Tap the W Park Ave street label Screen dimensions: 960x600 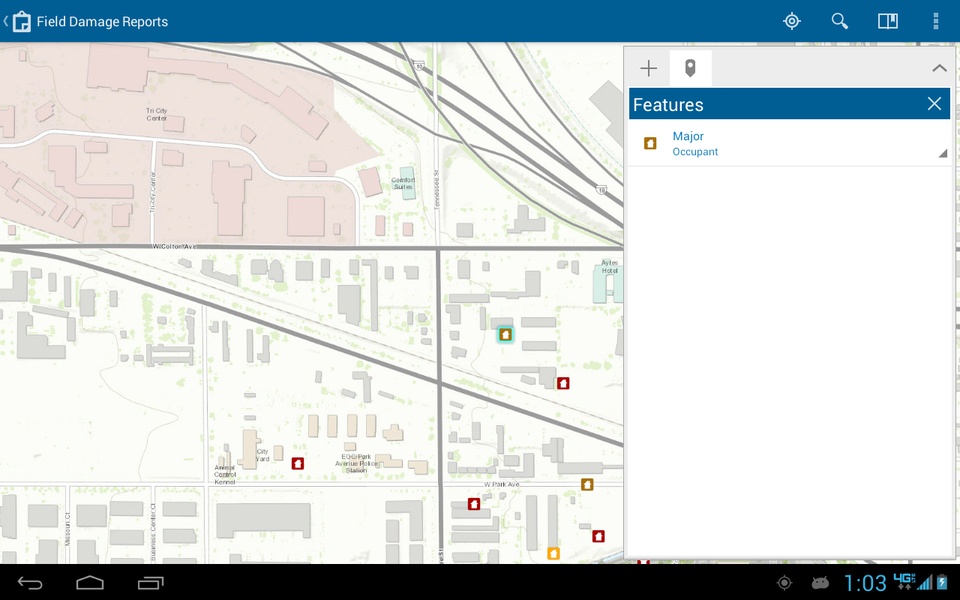coord(501,484)
